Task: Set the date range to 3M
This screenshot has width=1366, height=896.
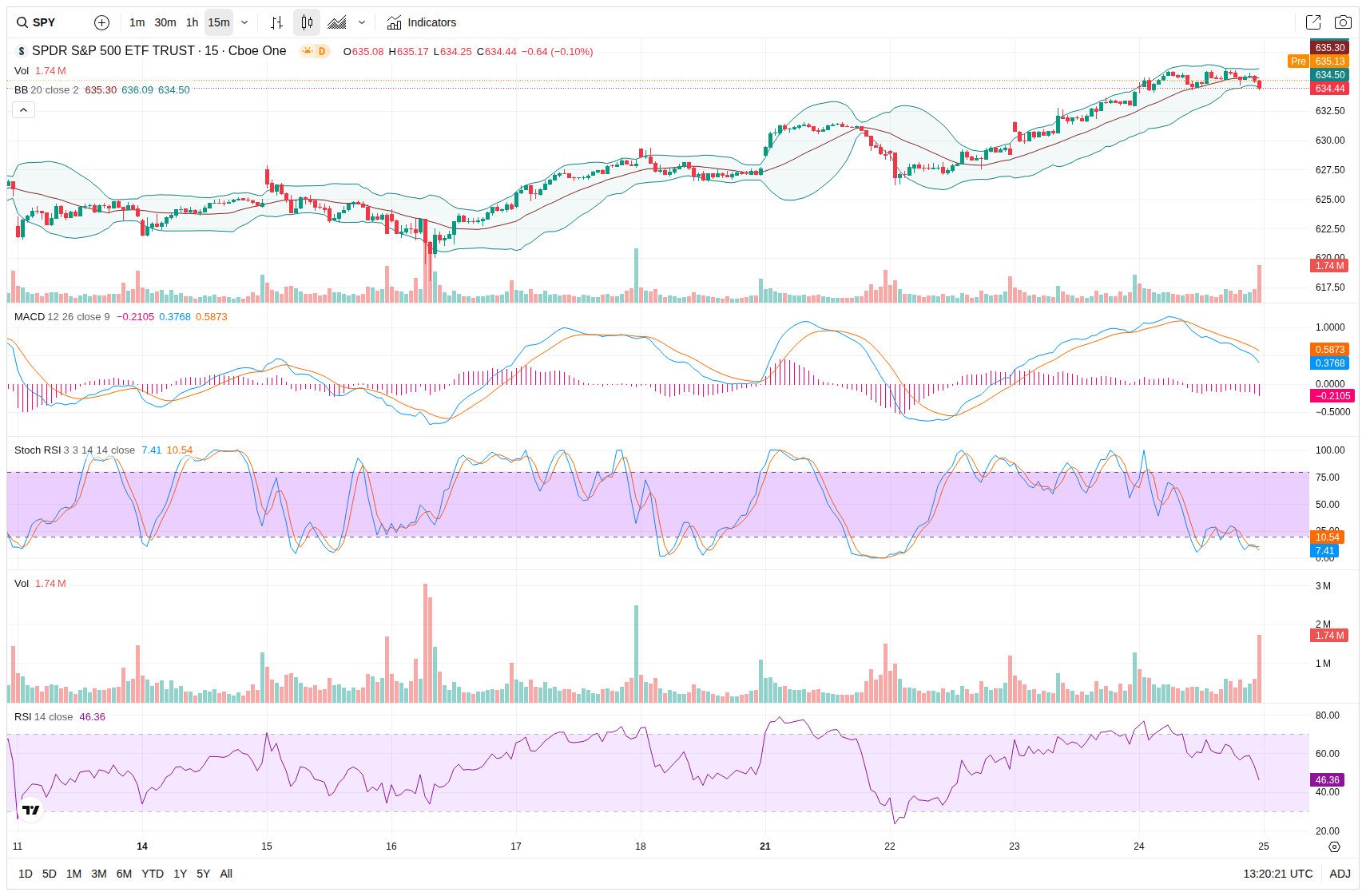Action: [99, 874]
